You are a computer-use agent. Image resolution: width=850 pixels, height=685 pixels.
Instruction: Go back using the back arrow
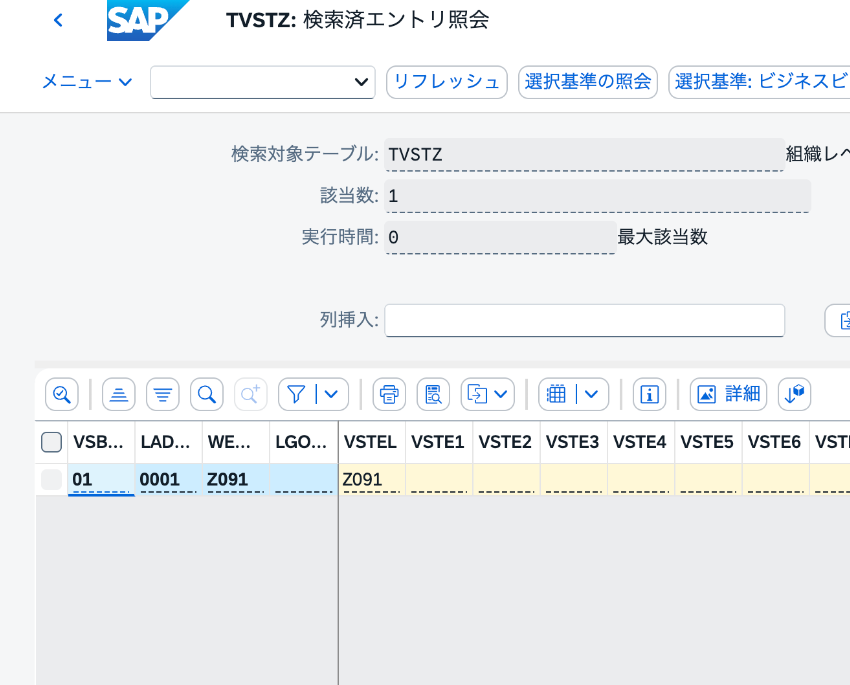(x=59, y=21)
